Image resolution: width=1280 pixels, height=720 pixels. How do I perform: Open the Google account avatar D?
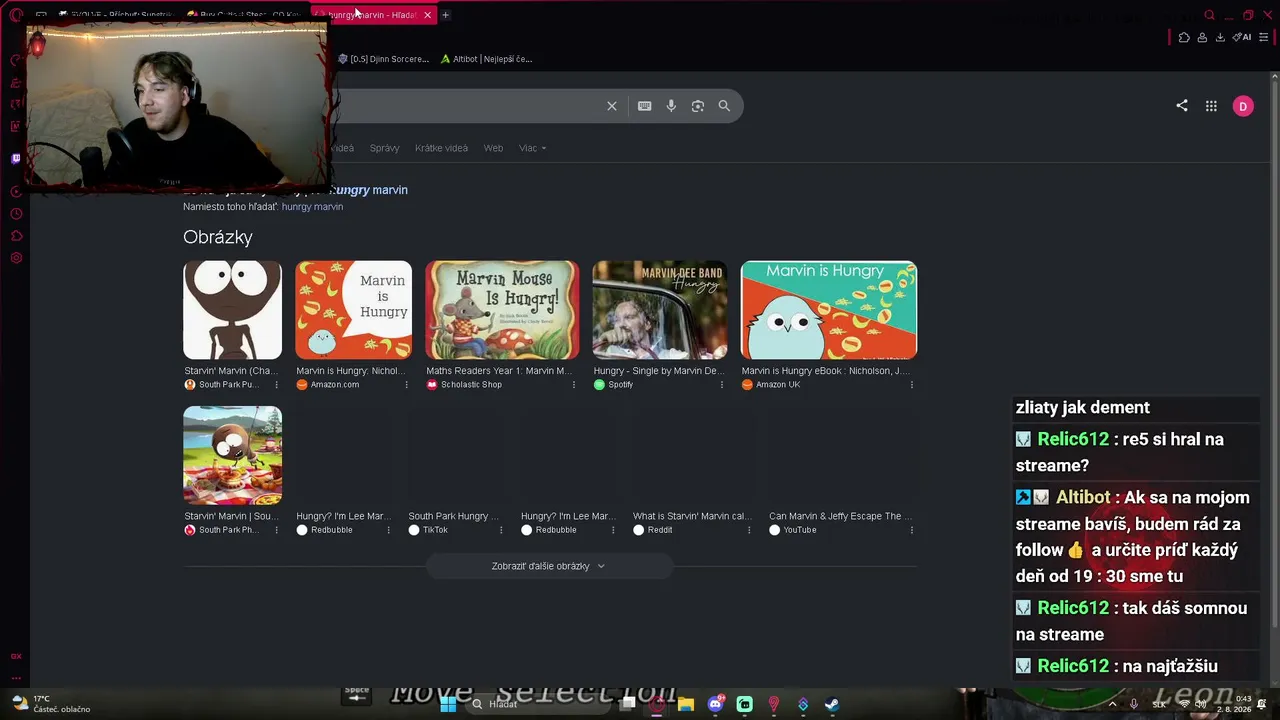1243,106
